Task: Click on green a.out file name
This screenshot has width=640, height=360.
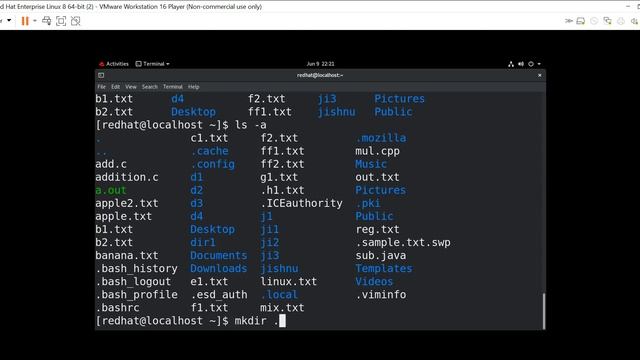Action: [x=111, y=190]
